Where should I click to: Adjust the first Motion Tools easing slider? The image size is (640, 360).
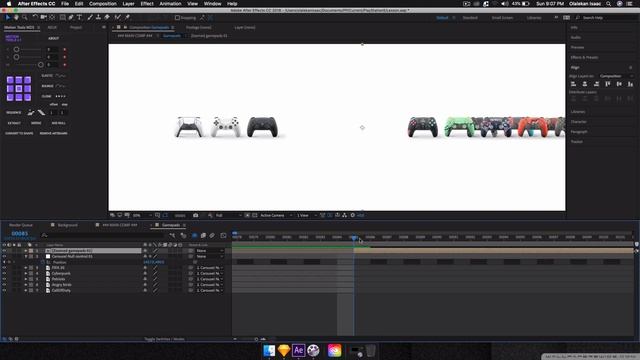coord(16,49)
